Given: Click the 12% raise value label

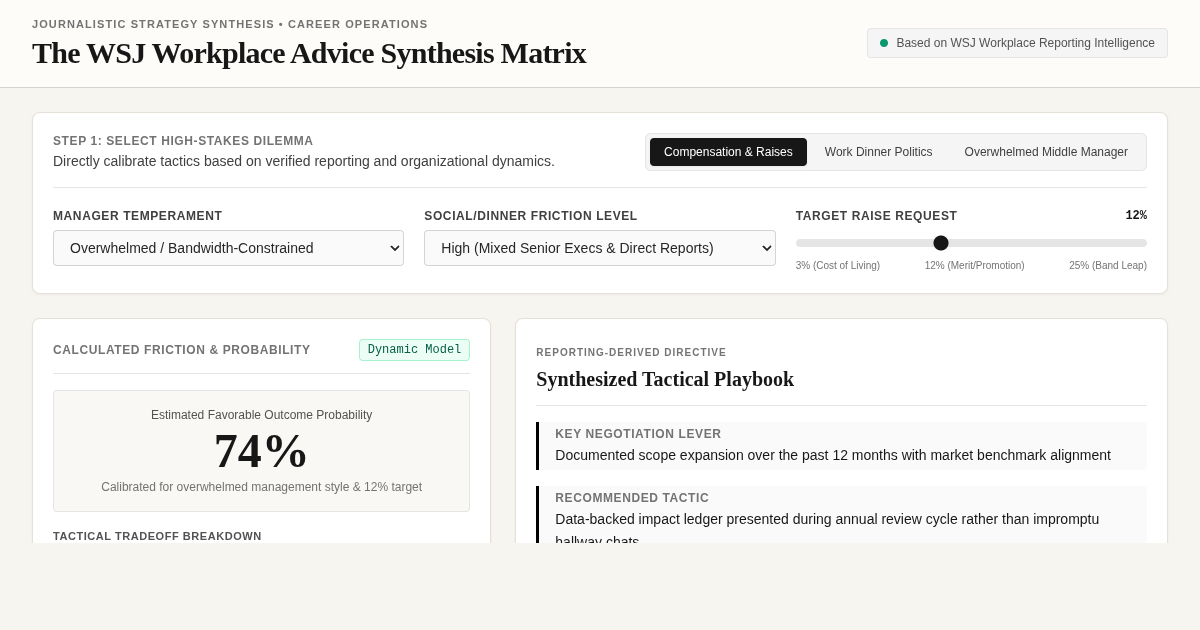Looking at the screenshot, I should pos(1136,216).
